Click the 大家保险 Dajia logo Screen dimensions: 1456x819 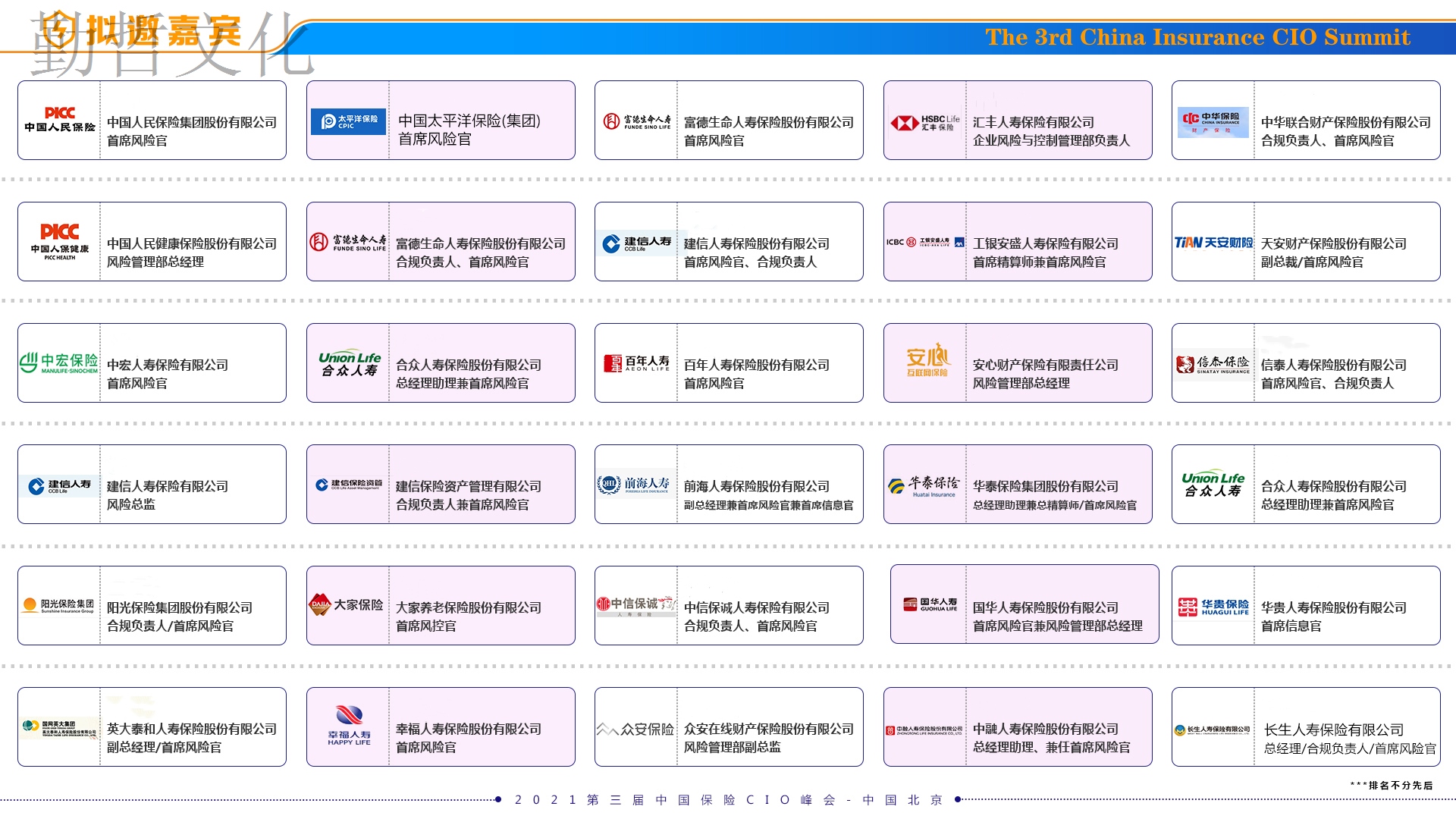click(347, 604)
